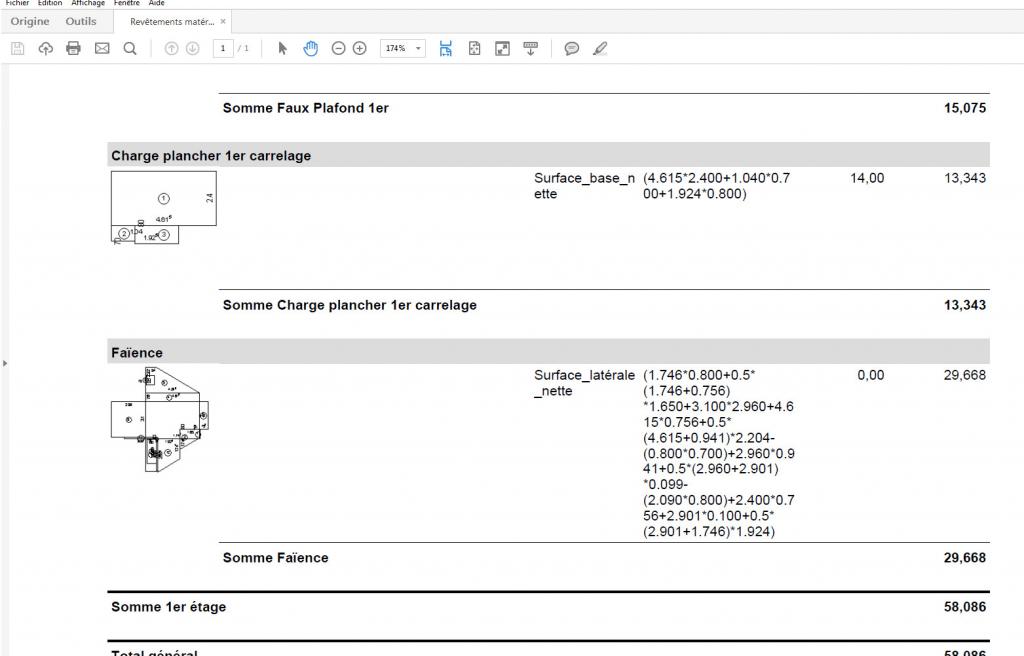Open the Affichage menu
Screen dimensions: 1024x656
click(x=88, y=3)
